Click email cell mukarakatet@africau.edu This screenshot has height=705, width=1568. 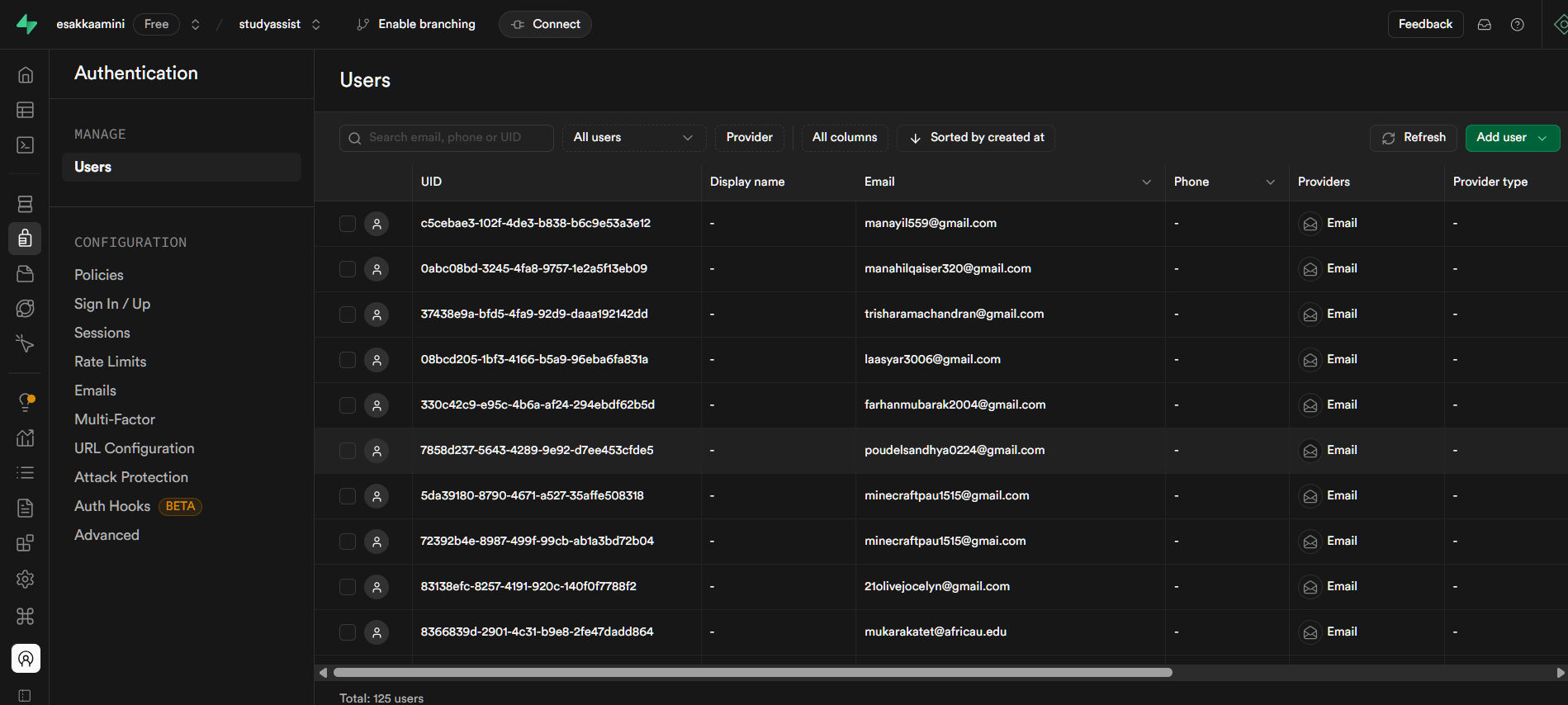pyautogui.click(x=936, y=632)
